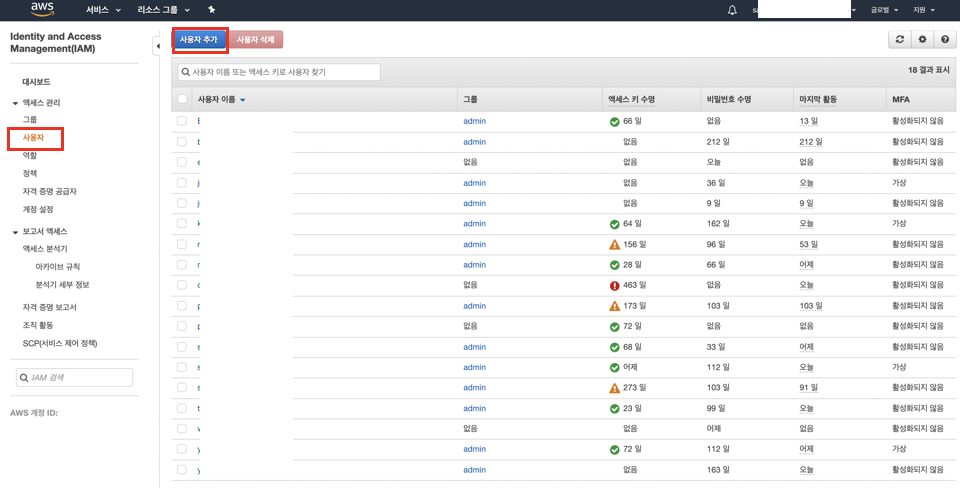Open 계정 설정 in sidebar
This screenshot has height=488, width=960.
pos(38,209)
